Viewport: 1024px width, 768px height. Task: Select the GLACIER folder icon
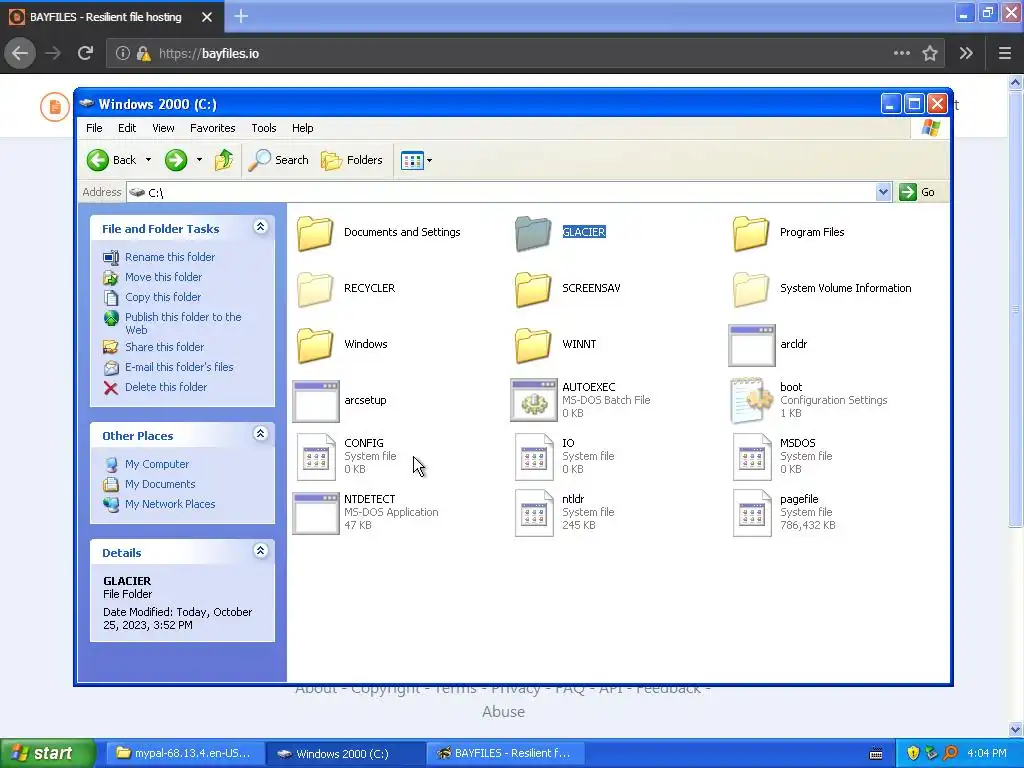coord(533,233)
